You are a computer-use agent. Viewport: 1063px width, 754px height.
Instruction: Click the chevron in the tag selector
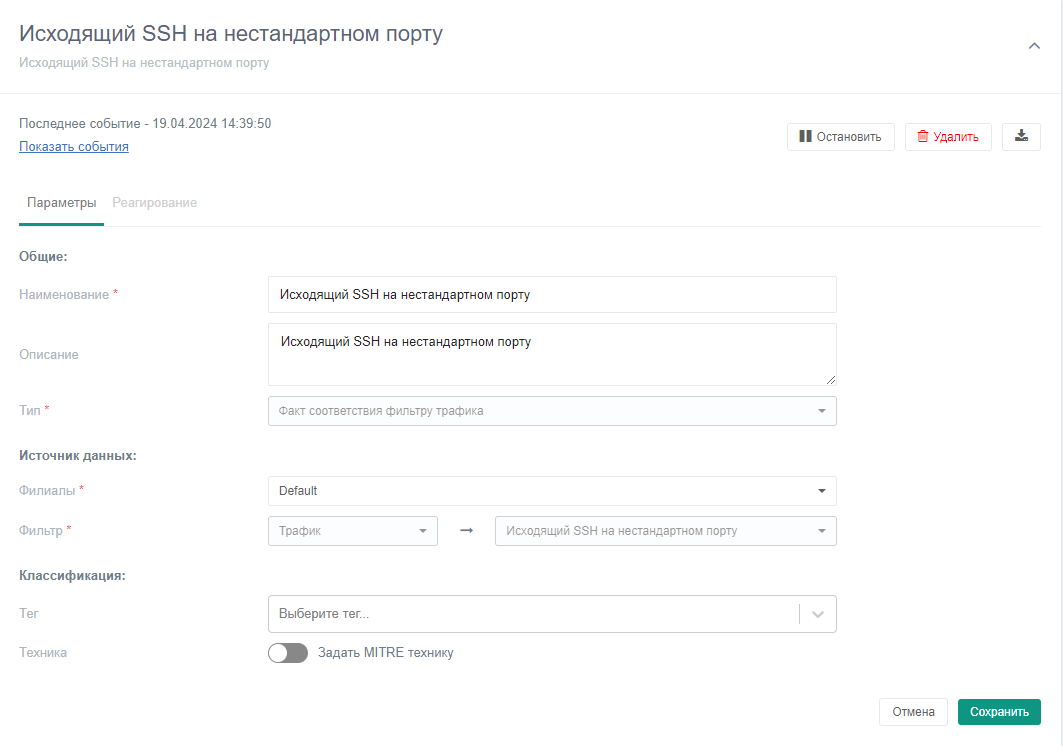point(818,614)
